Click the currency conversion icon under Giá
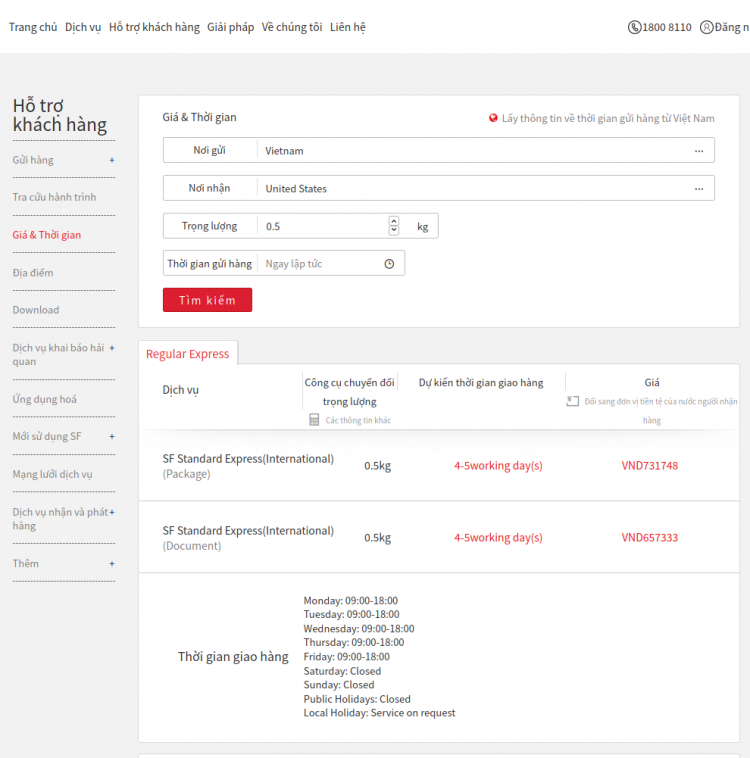Screen dimensions: 750x758 coord(573,401)
